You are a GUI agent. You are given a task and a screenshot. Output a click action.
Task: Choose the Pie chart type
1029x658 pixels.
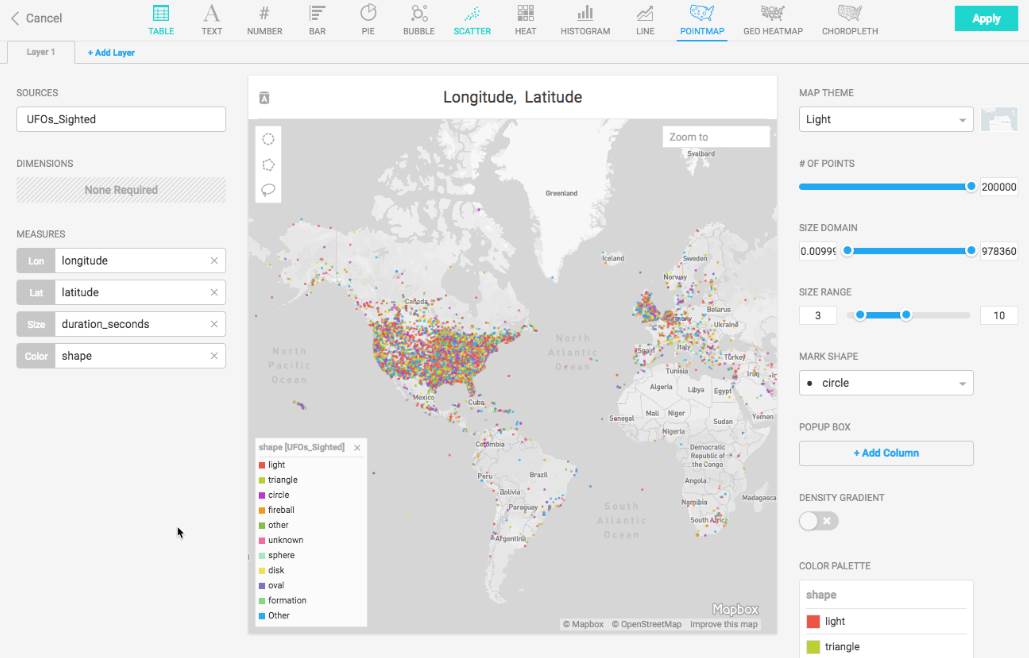(x=368, y=19)
